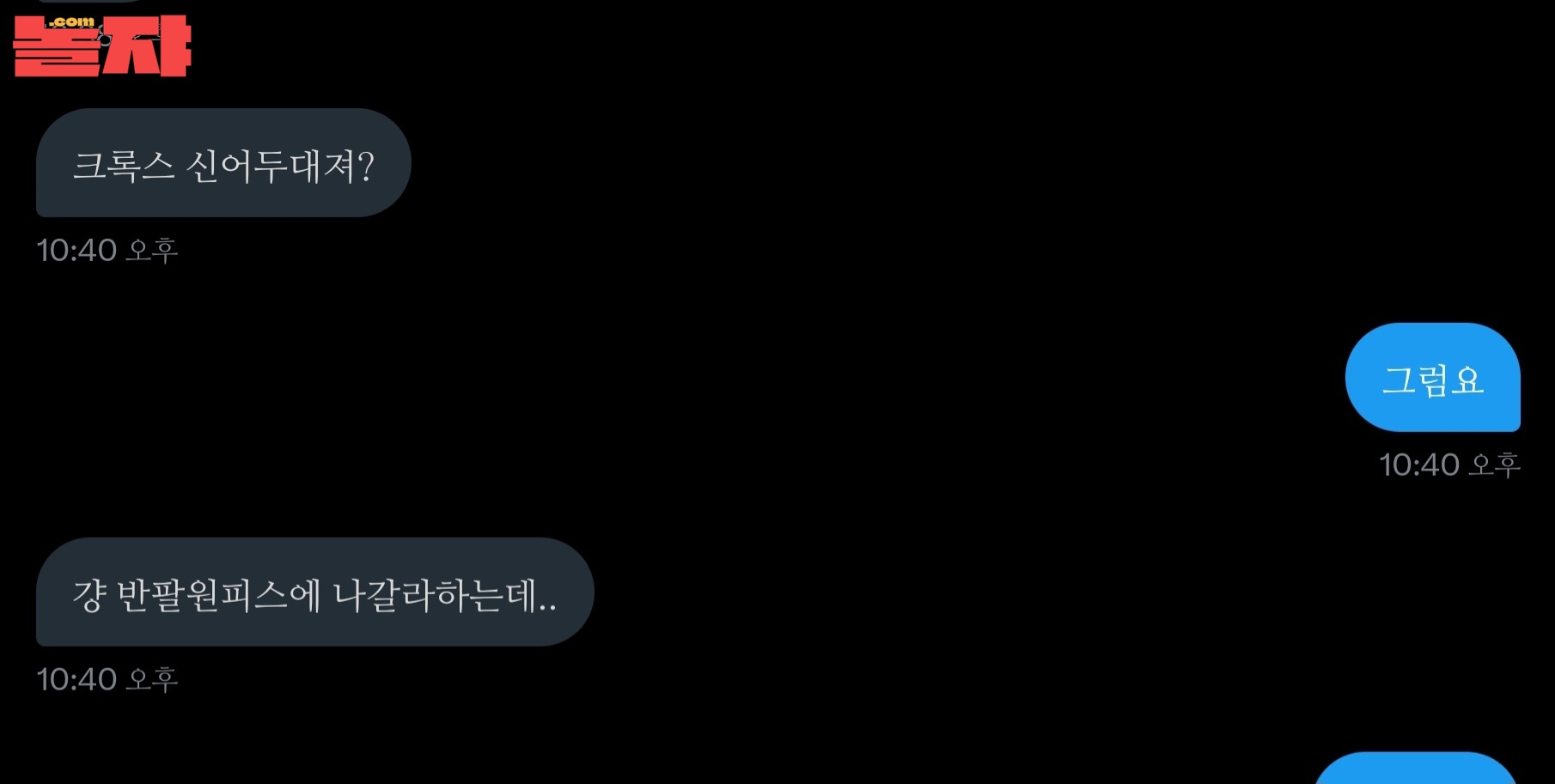This screenshot has width=1555, height=784.
Task: Select the '크록스 신어두대져?' message bubble
Action: (x=223, y=163)
